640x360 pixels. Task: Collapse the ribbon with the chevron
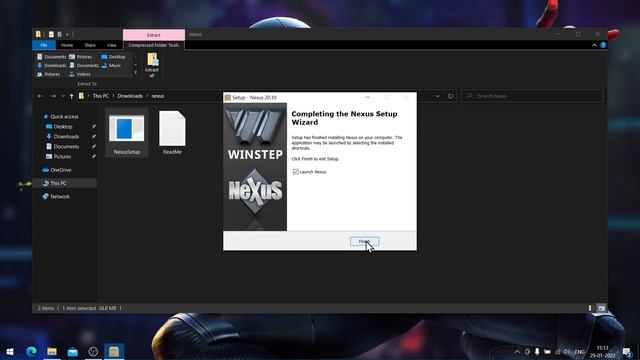coord(594,45)
